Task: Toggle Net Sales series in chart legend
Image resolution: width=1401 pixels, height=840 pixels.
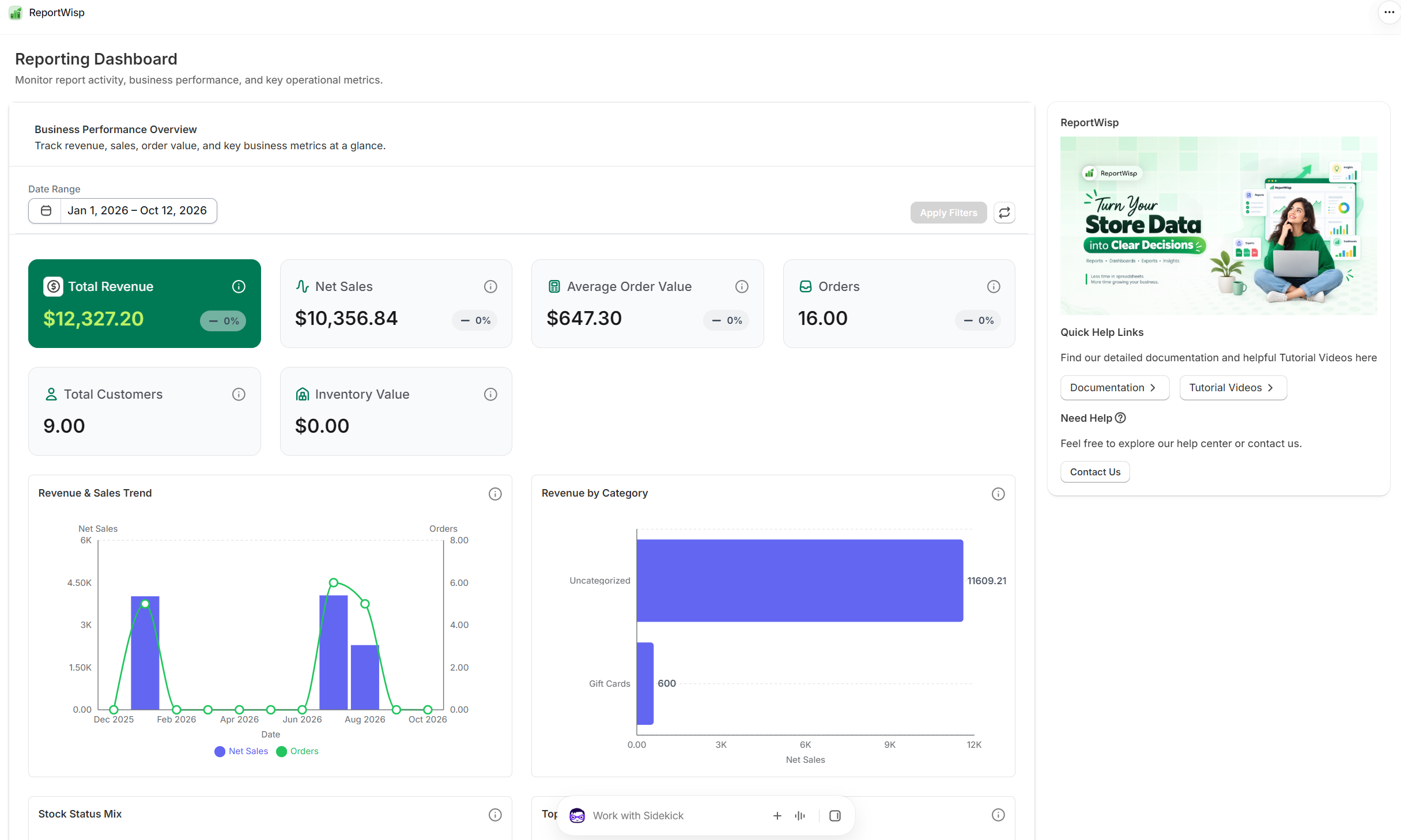Action: (x=241, y=751)
